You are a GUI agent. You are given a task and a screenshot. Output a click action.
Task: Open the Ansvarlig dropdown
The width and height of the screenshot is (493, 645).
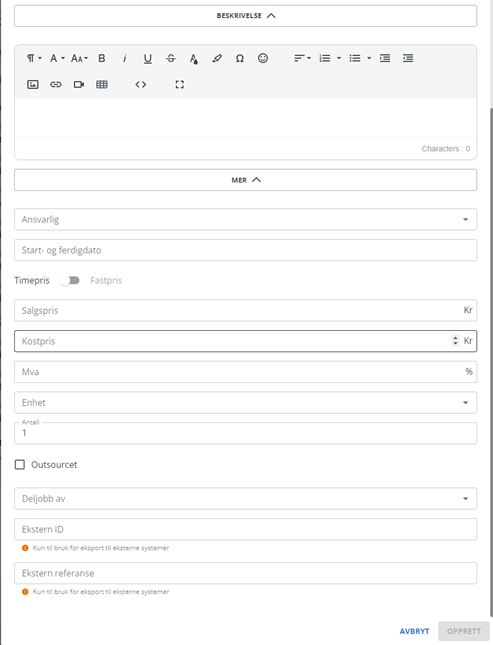pos(246,219)
